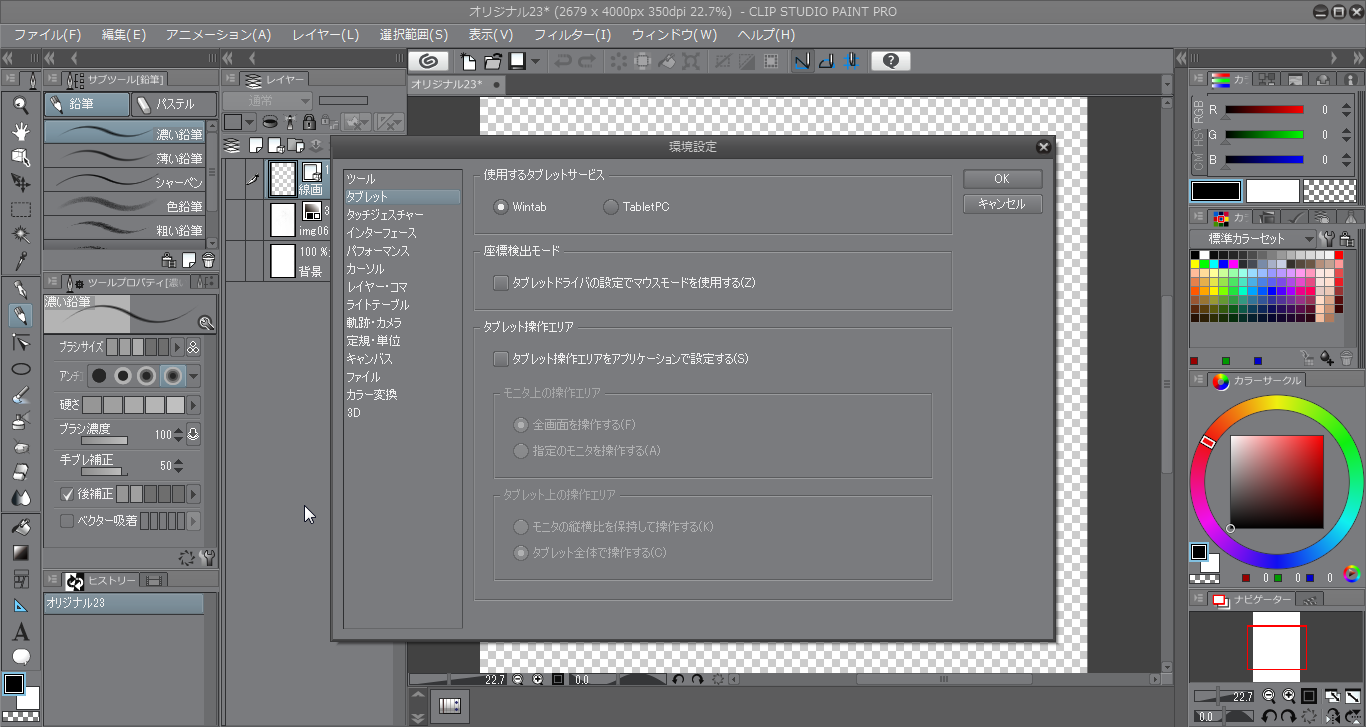Select the Text tool icon

[x=20, y=632]
